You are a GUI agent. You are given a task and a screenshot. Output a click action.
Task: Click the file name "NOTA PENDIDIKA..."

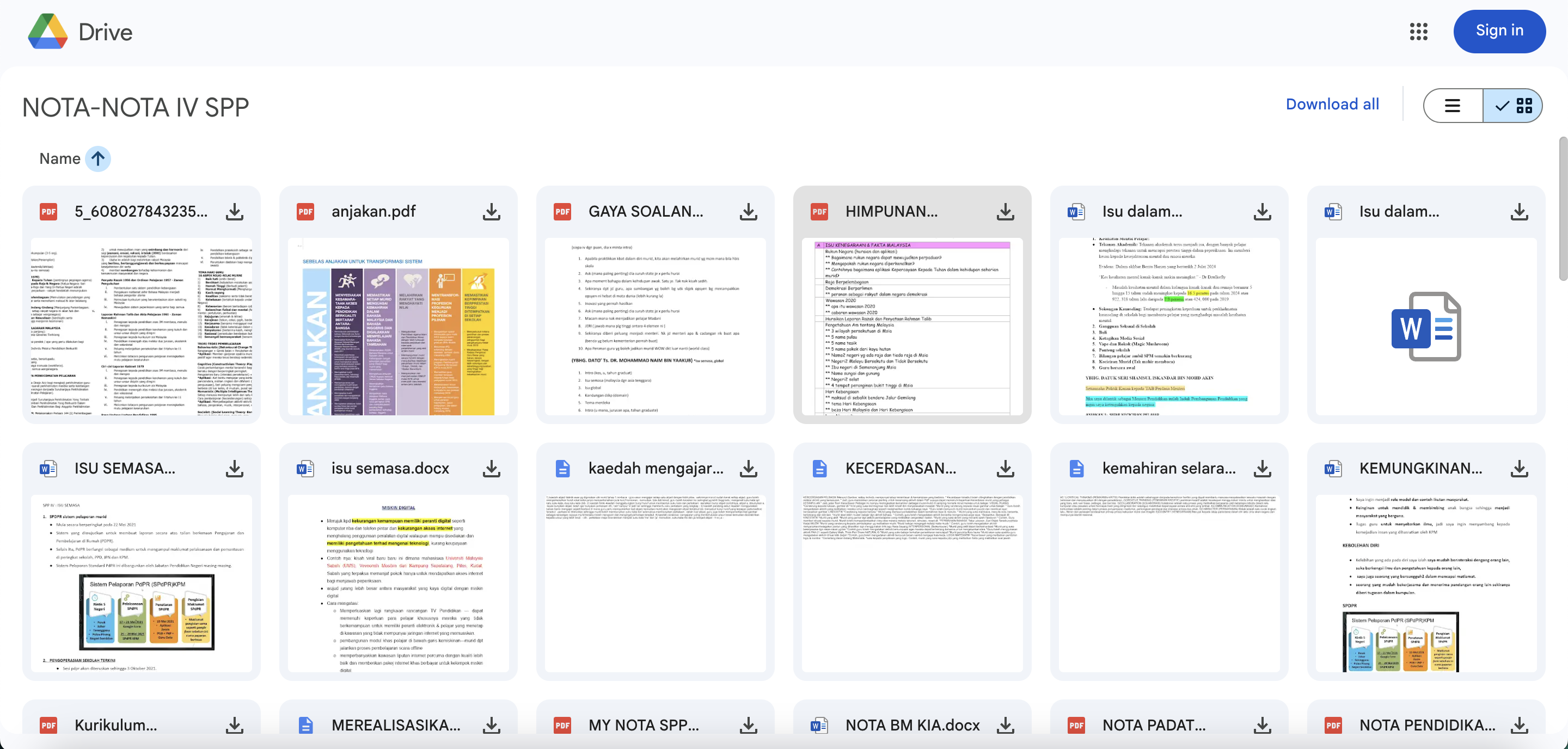(1427, 725)
